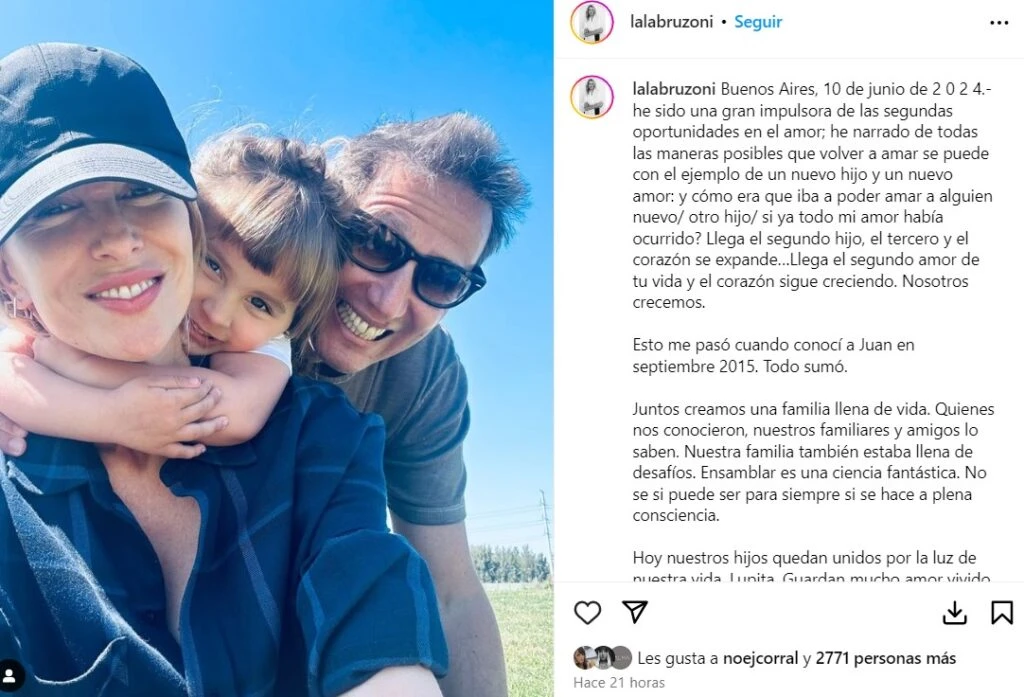Viewport: 1024px width, 697px height.
Task: Open the lalabruzoni username in the header
Action: 671,22
